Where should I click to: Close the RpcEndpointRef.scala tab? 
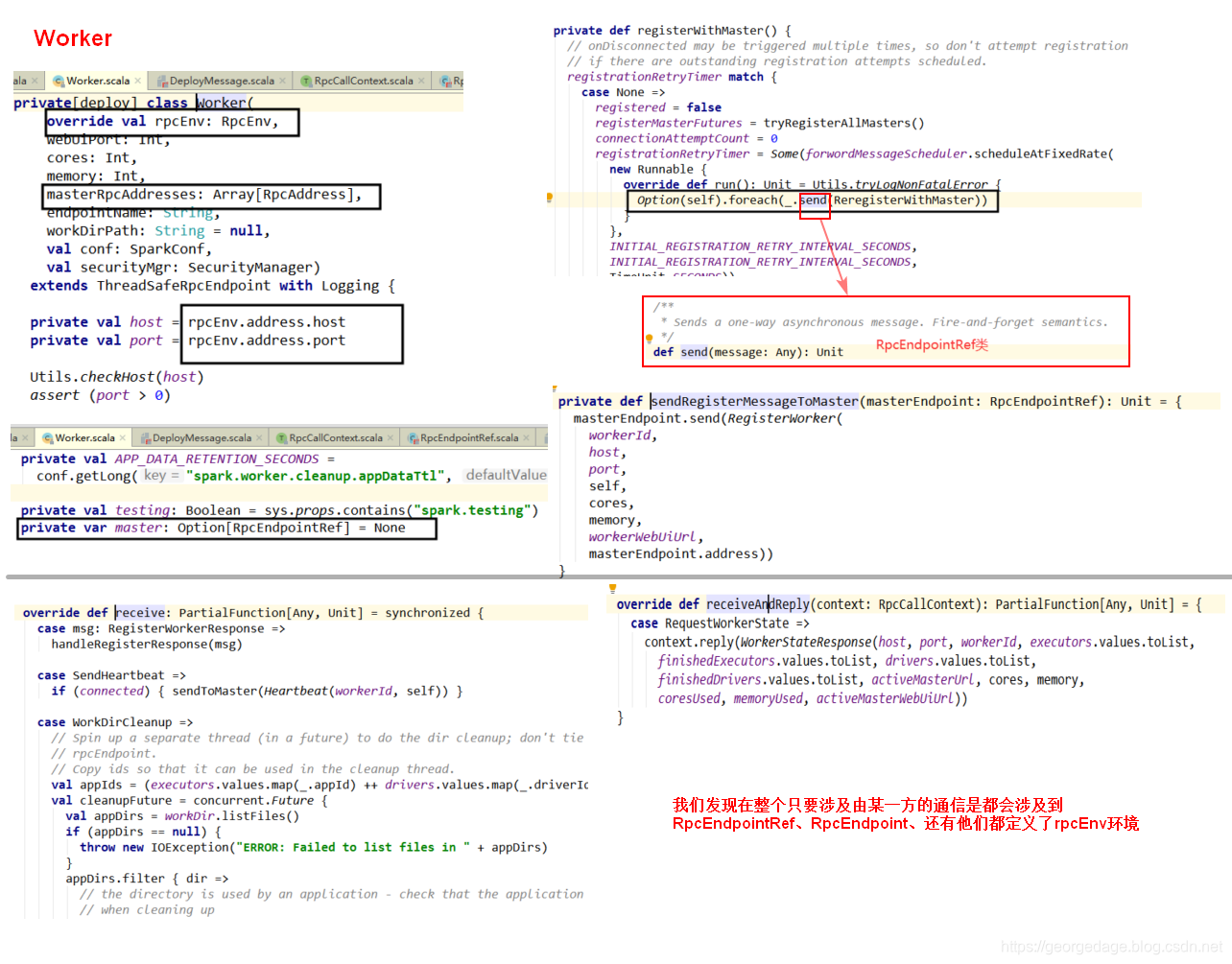tap(527, 437)
